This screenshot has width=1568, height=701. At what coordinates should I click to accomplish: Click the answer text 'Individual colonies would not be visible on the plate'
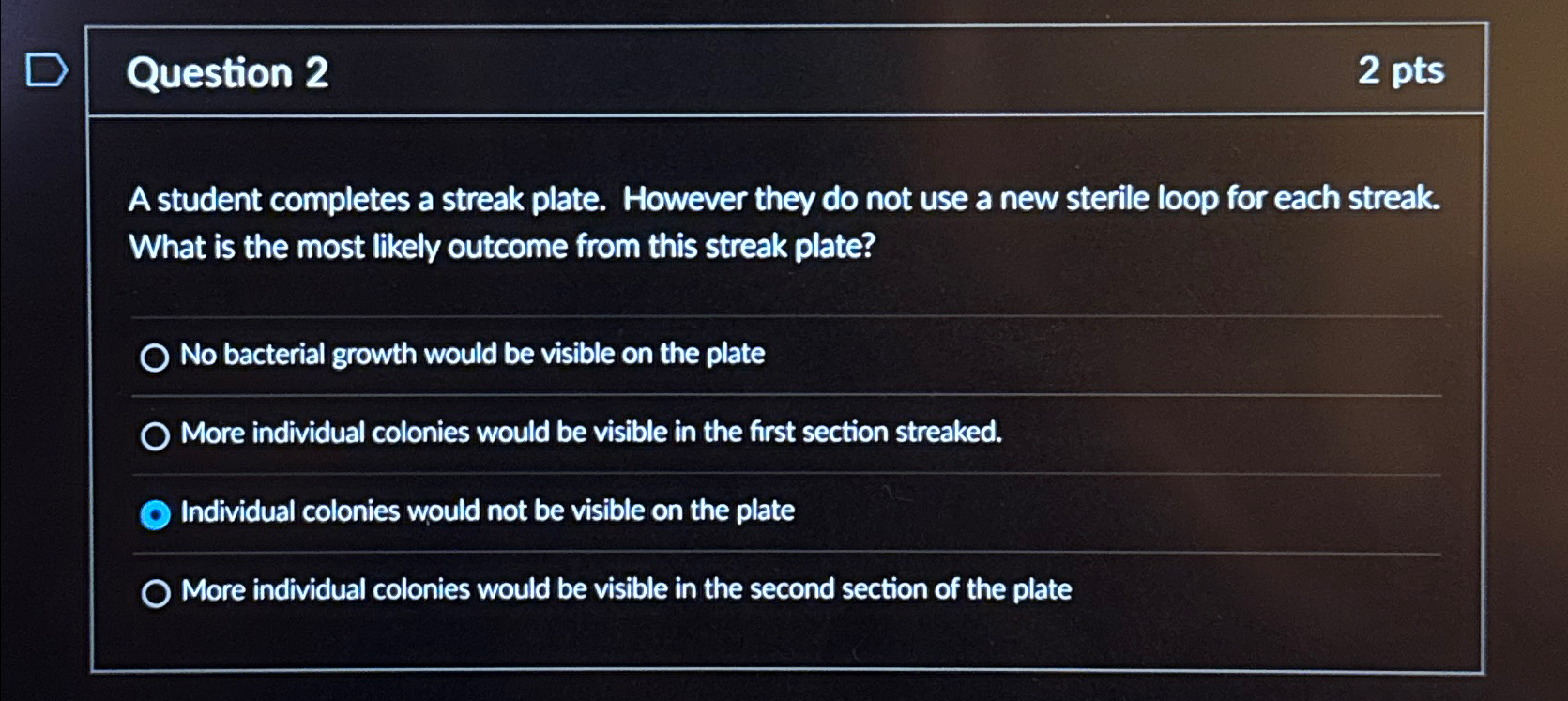pos(486,511)
